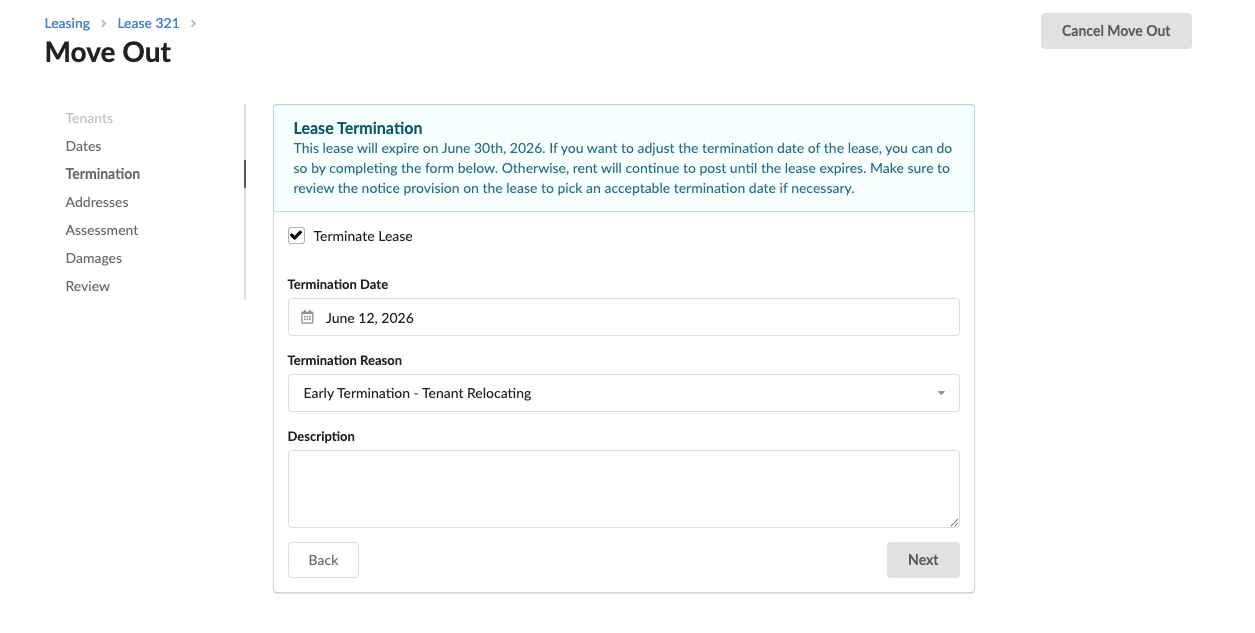Click the Cancel Move Out button
Screen dimensions: 1255x633
(x=1116, y=31)
